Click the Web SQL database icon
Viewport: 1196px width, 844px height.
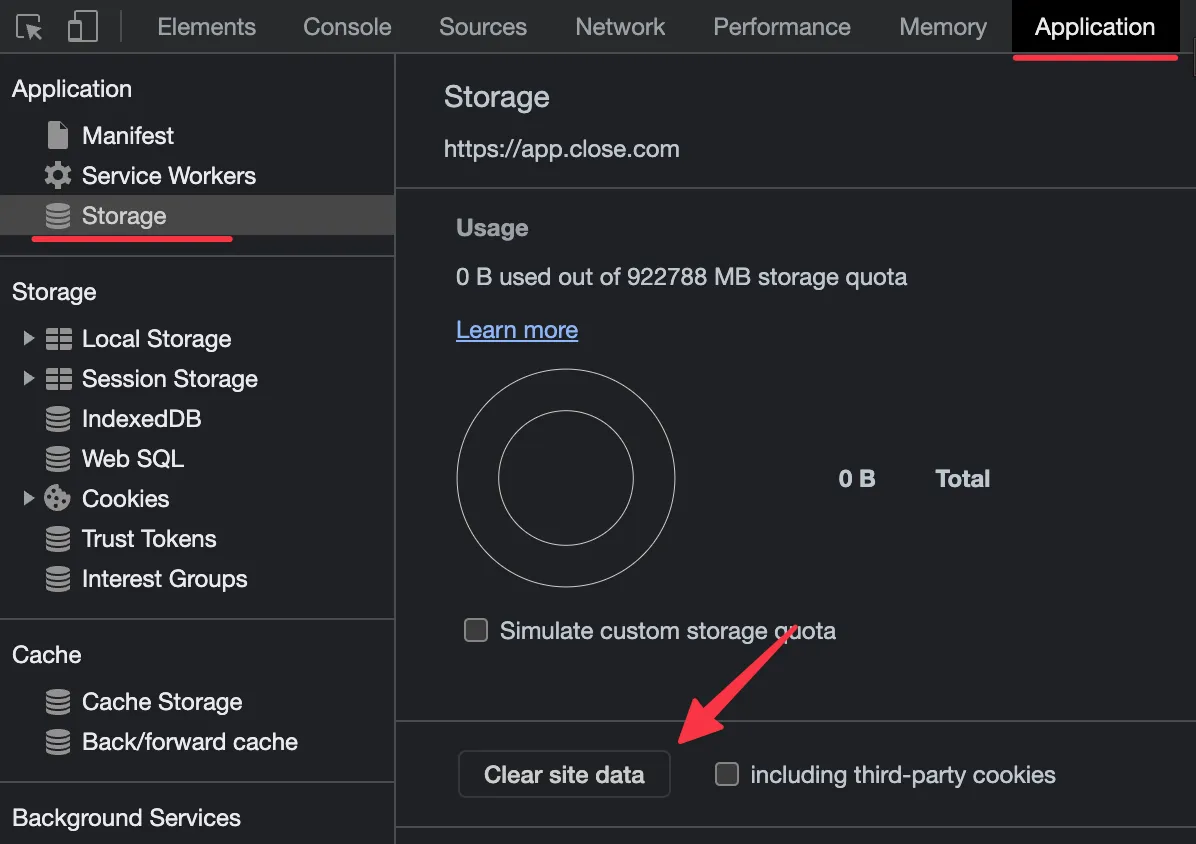click(58, 458)
